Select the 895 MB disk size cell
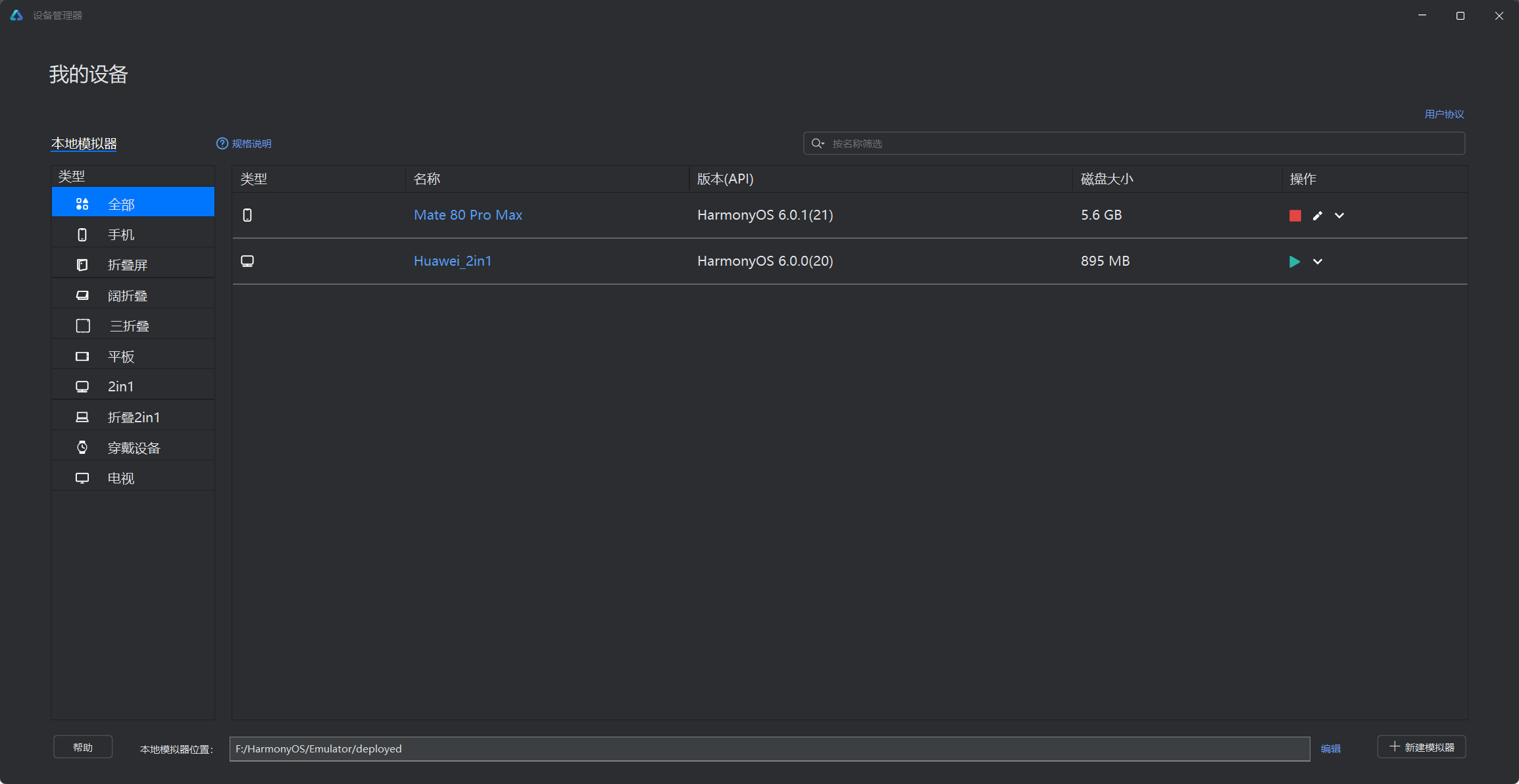Screen dimensions: 1519x784 tap(1105, 261)
